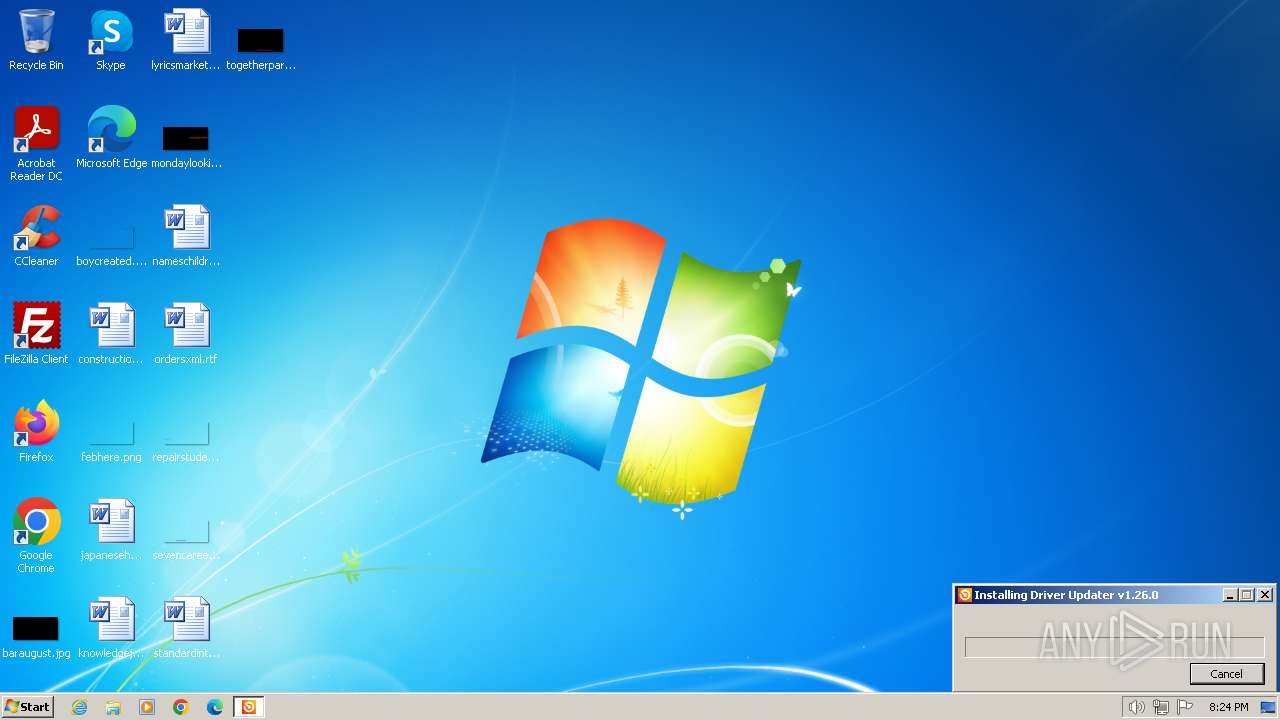The height and width of the screenshot is (720, 1280).
Task: Launch Microsoft Edge desktop shortcut
Action: 111,138
